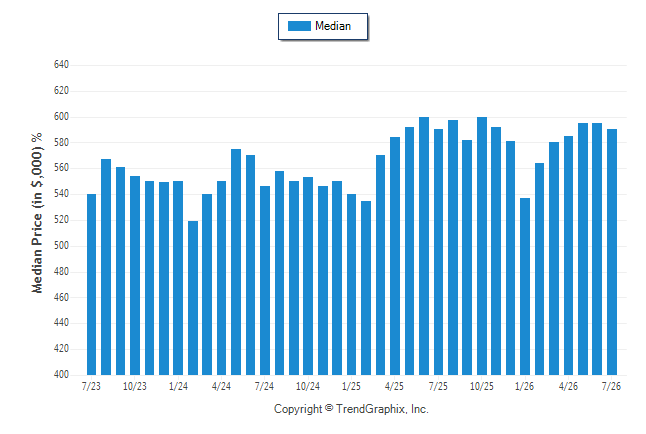
Task: Click the 520 y-axis value
Action: pyautogui.click(x=61, y=220)
